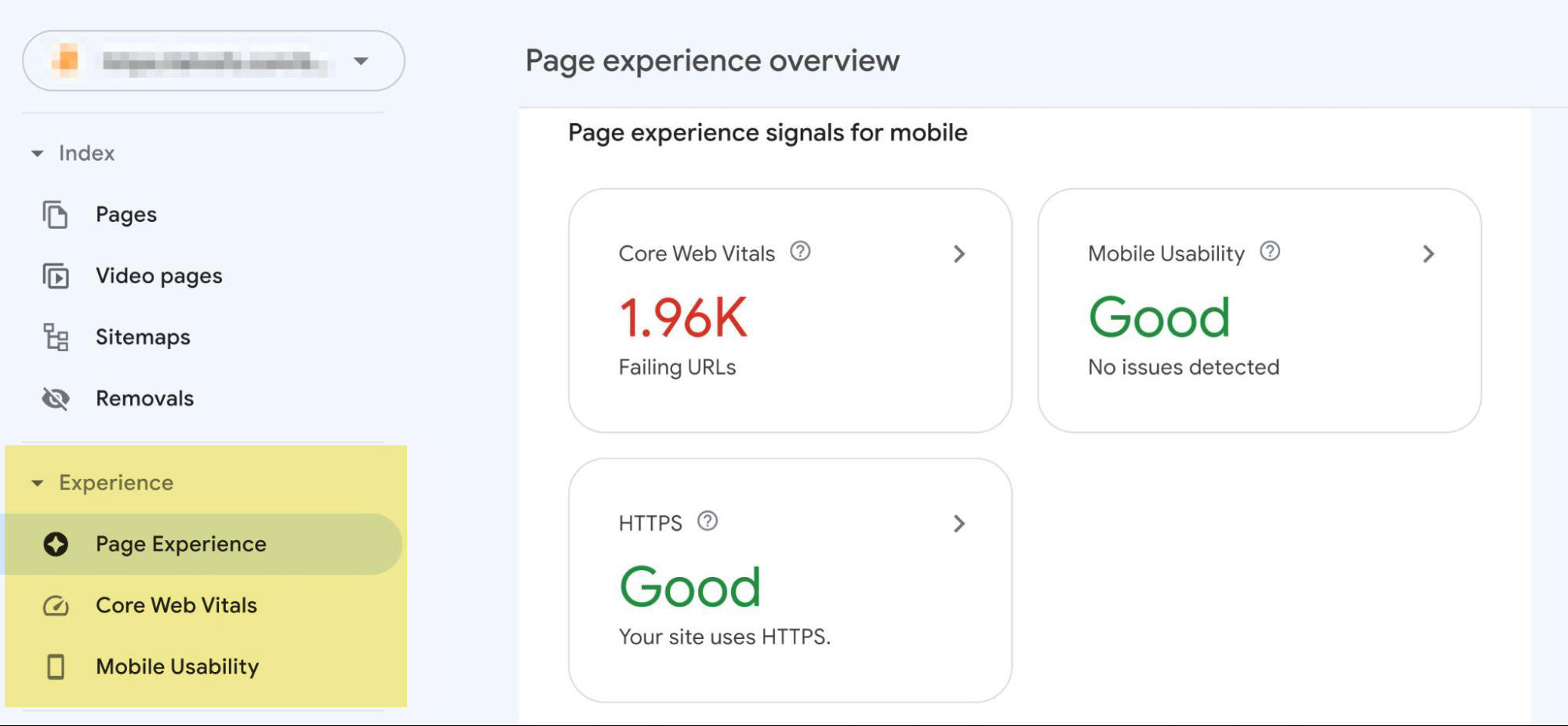This screenshot has width=1568, height=726.
Task: Open Mobile Usability report chevron
Action: 1428,254
